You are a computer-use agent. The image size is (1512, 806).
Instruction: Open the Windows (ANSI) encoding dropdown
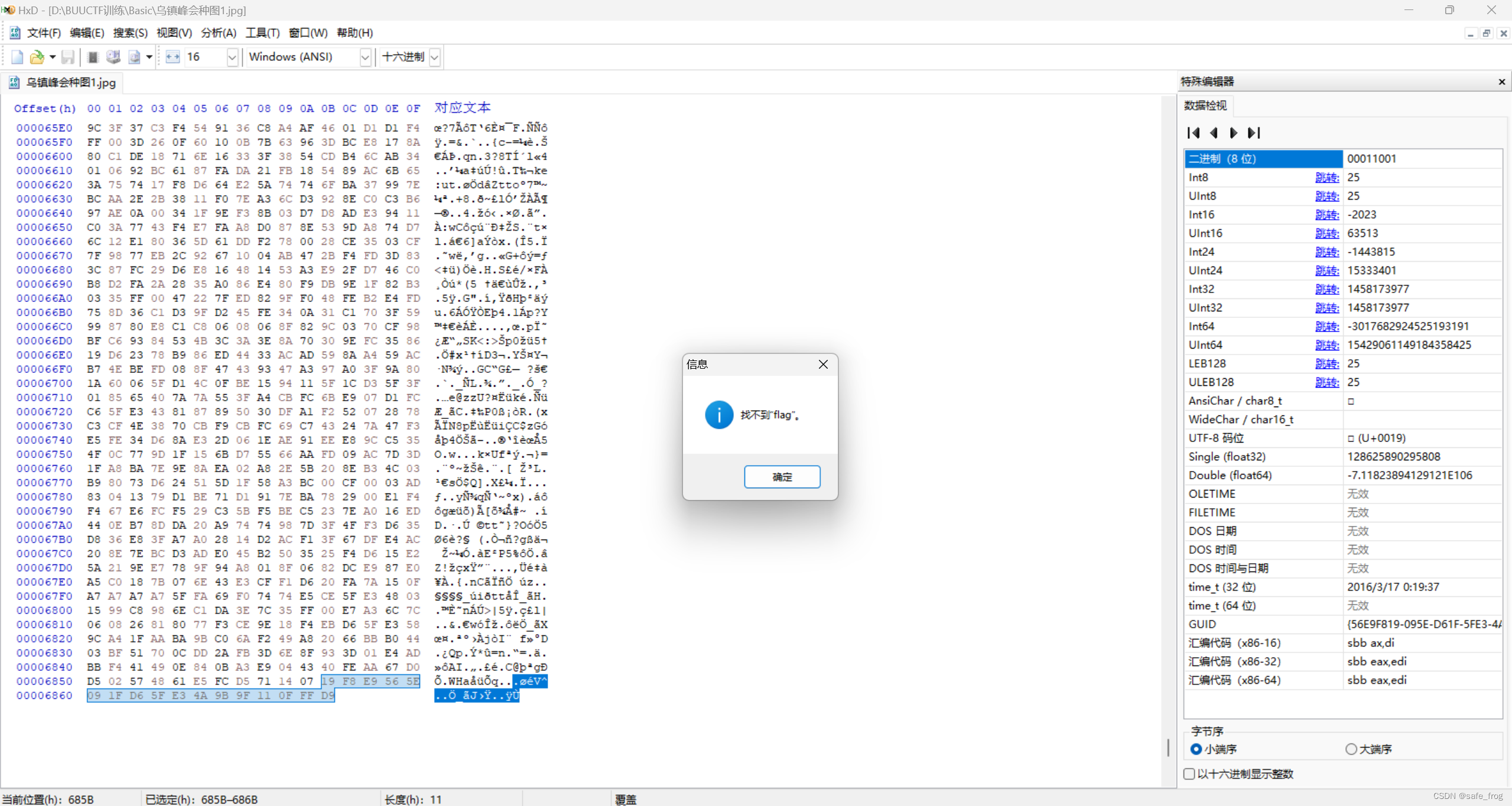[365, 57]
